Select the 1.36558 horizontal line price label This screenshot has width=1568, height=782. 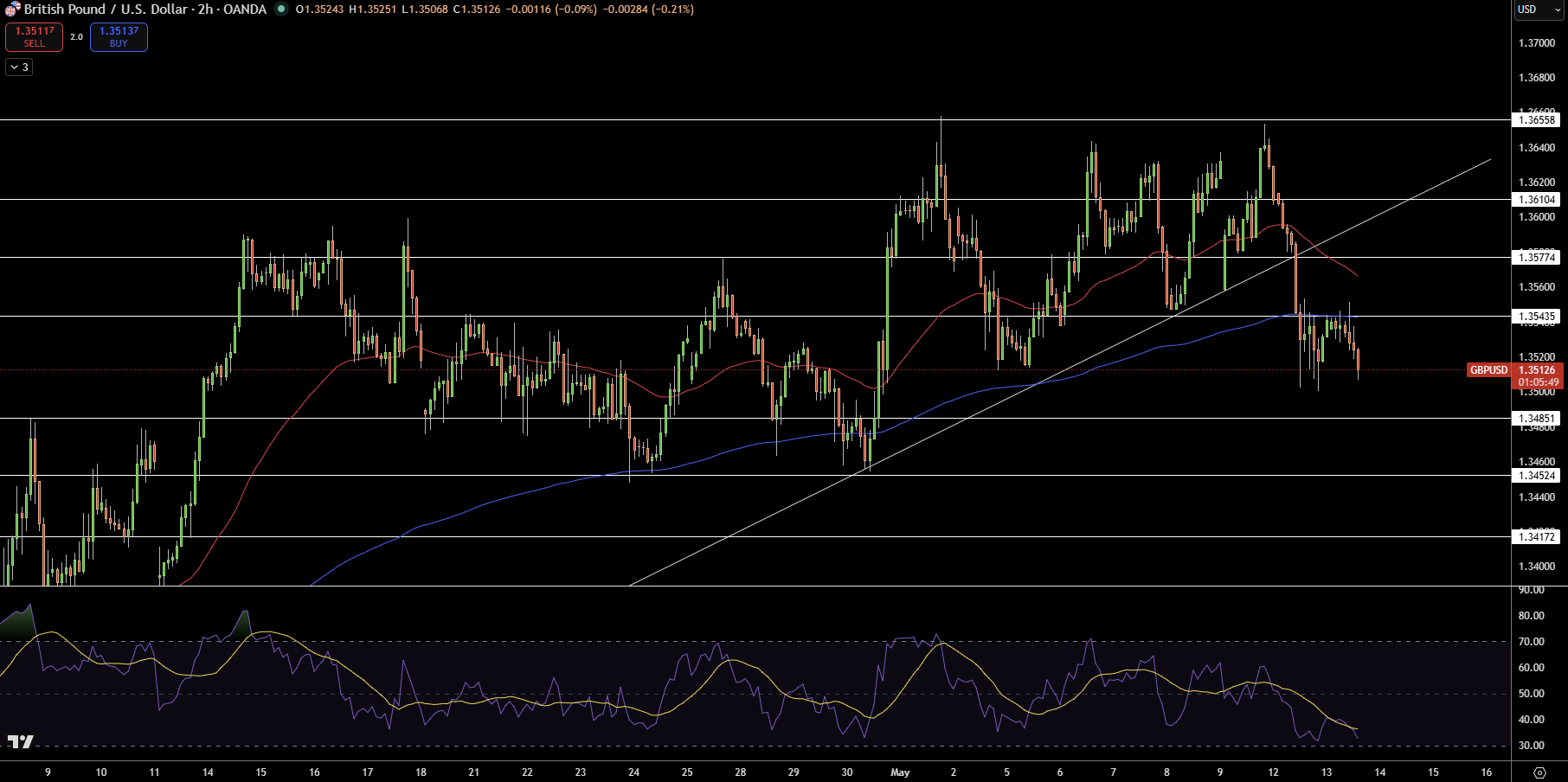1536,120
